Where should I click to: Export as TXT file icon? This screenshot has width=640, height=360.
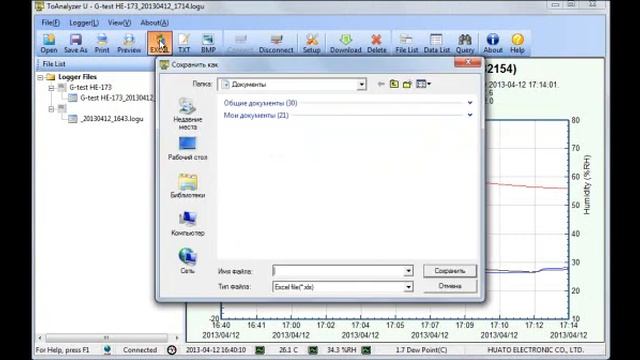point(184,43)
